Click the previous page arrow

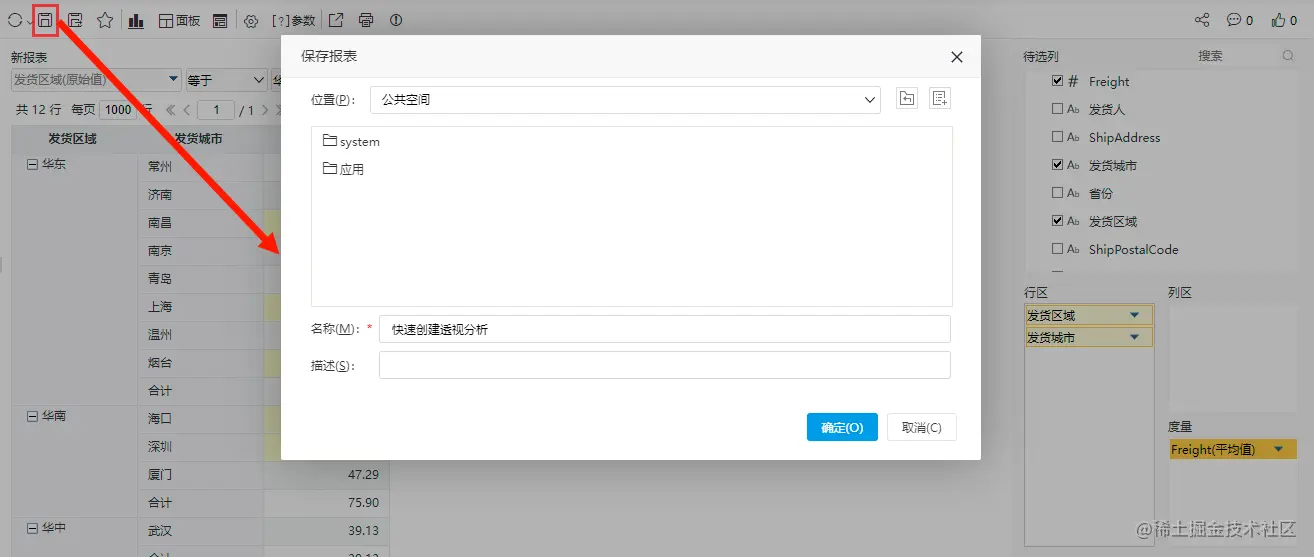tap(186, 110)
